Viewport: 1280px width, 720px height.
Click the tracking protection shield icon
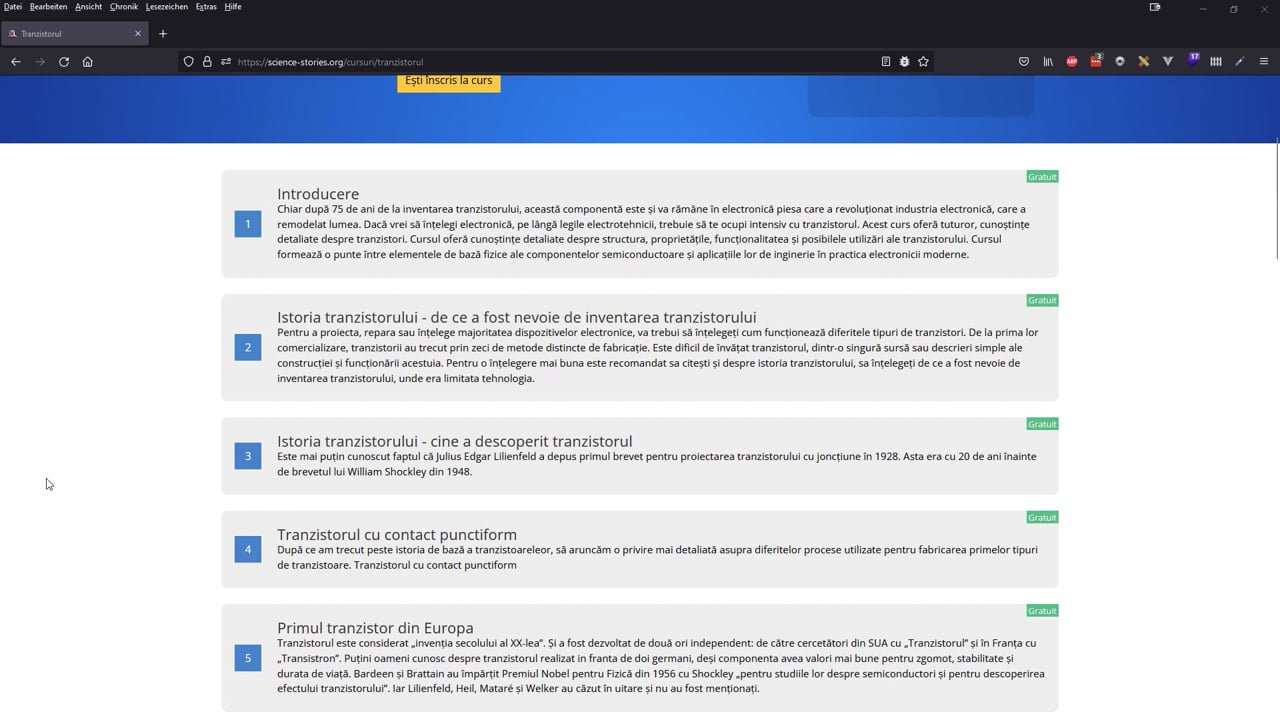188,62
